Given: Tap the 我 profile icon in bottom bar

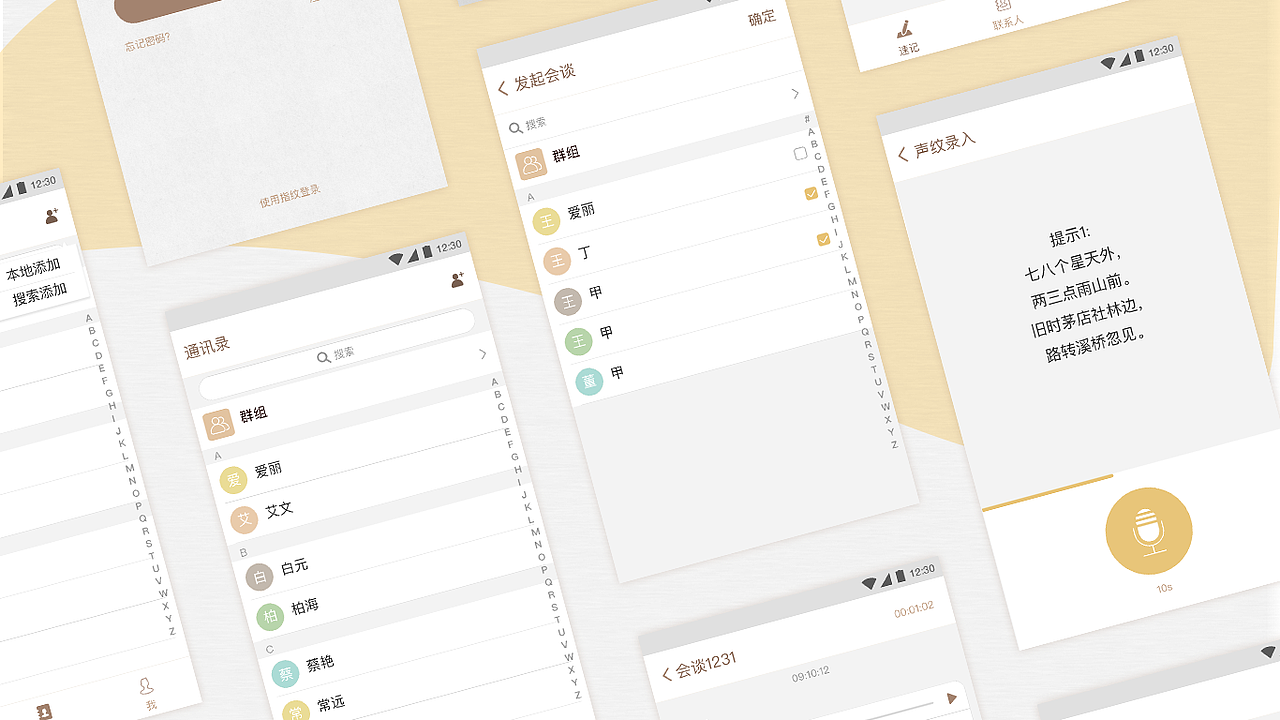Looking at the screenshot, I should (146, 686).
